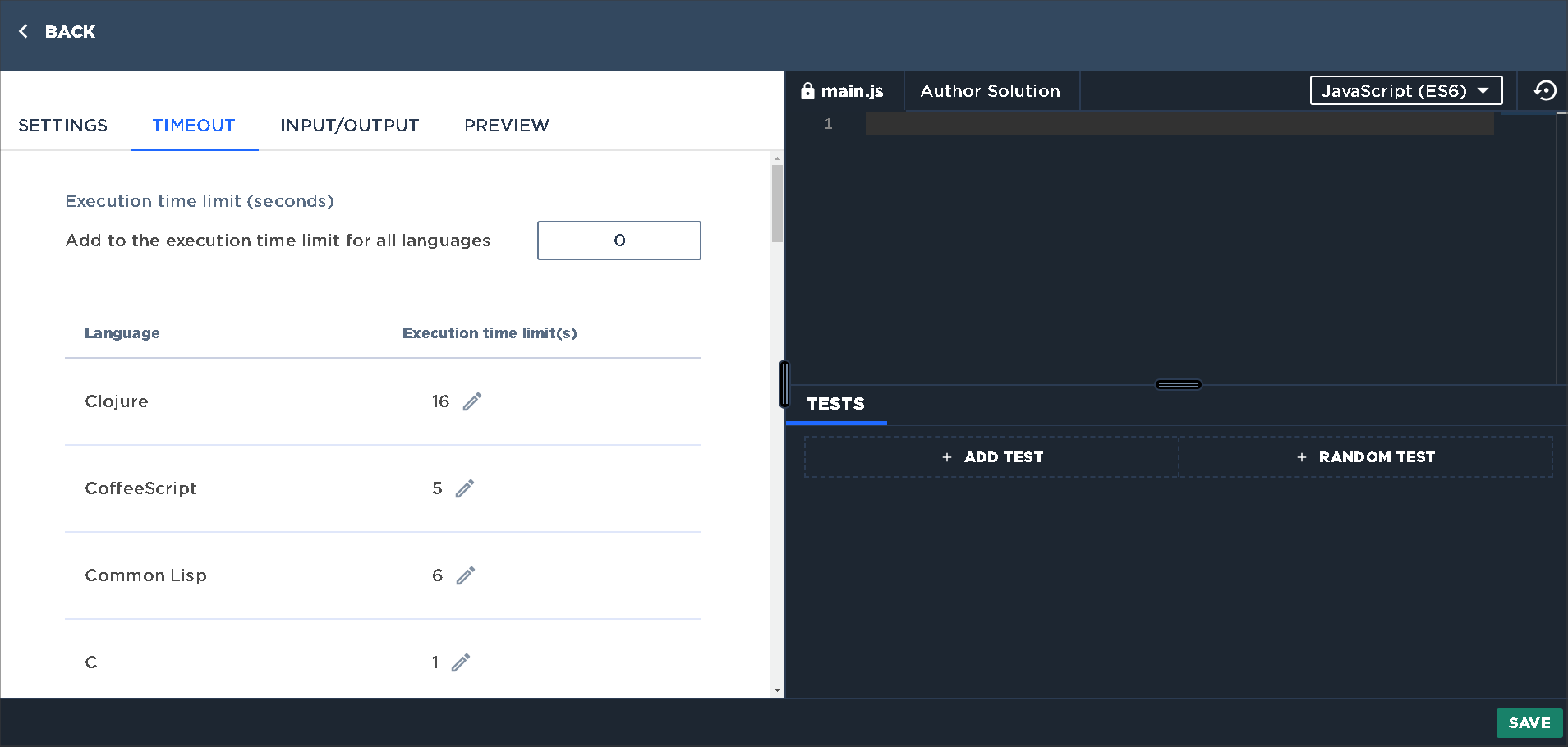Open the INPUT/OUTPUT tab
Screen dimensions: 1568x747
point(349,125)
